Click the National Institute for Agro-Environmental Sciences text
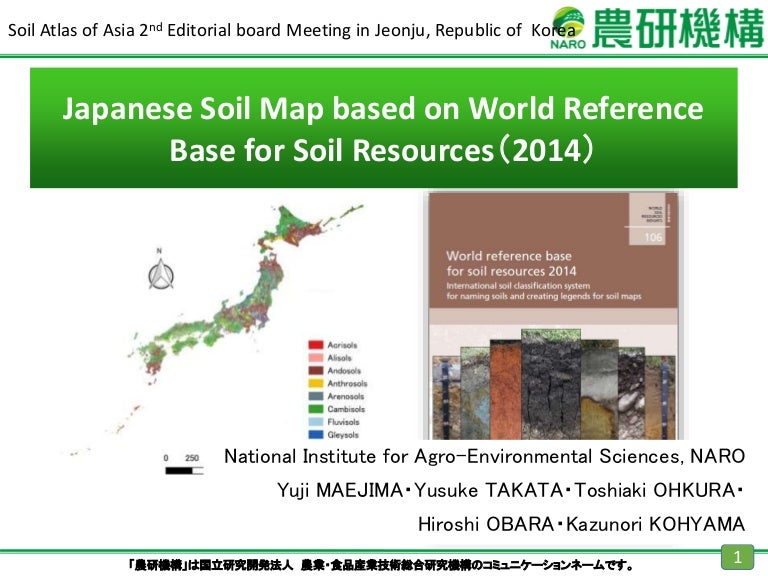 (484, 457)
